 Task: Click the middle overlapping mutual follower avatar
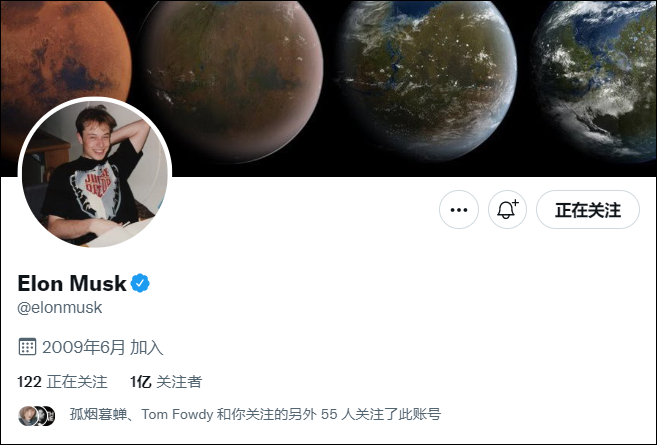point(40,415)
